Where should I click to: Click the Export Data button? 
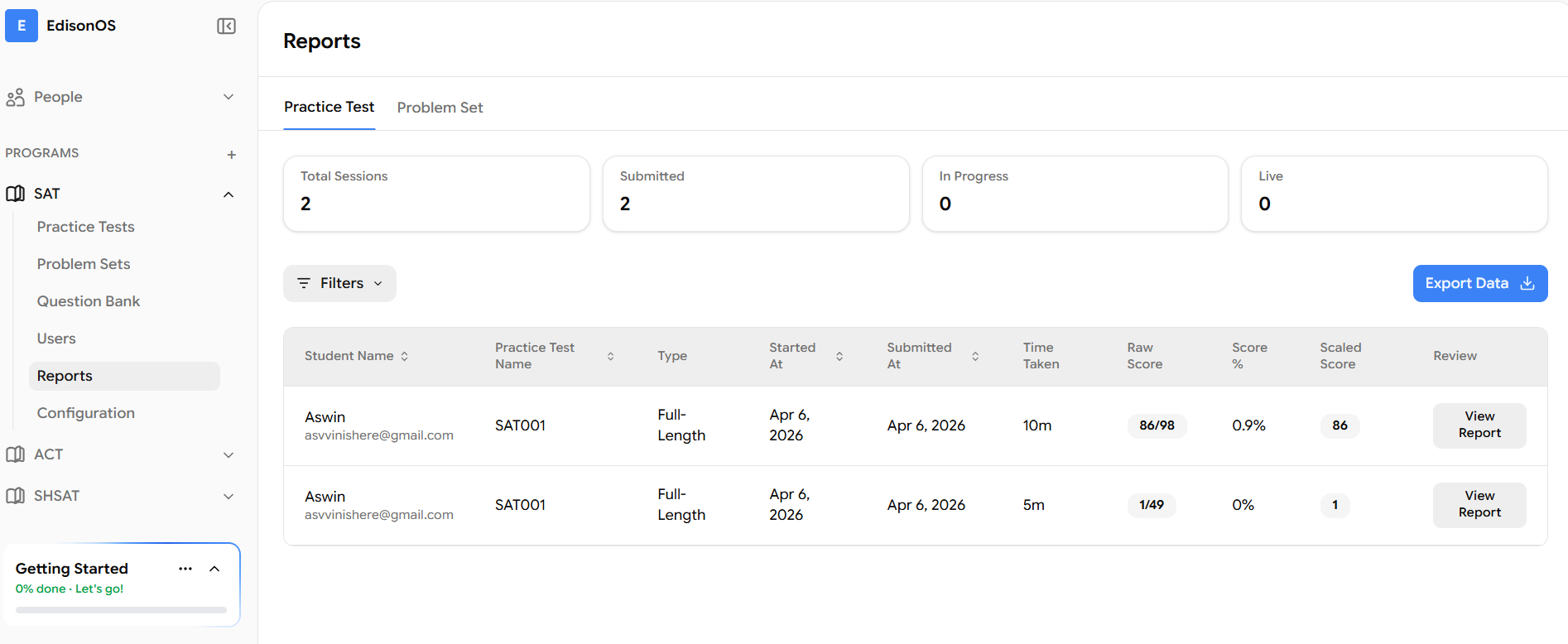point(1479,283)
